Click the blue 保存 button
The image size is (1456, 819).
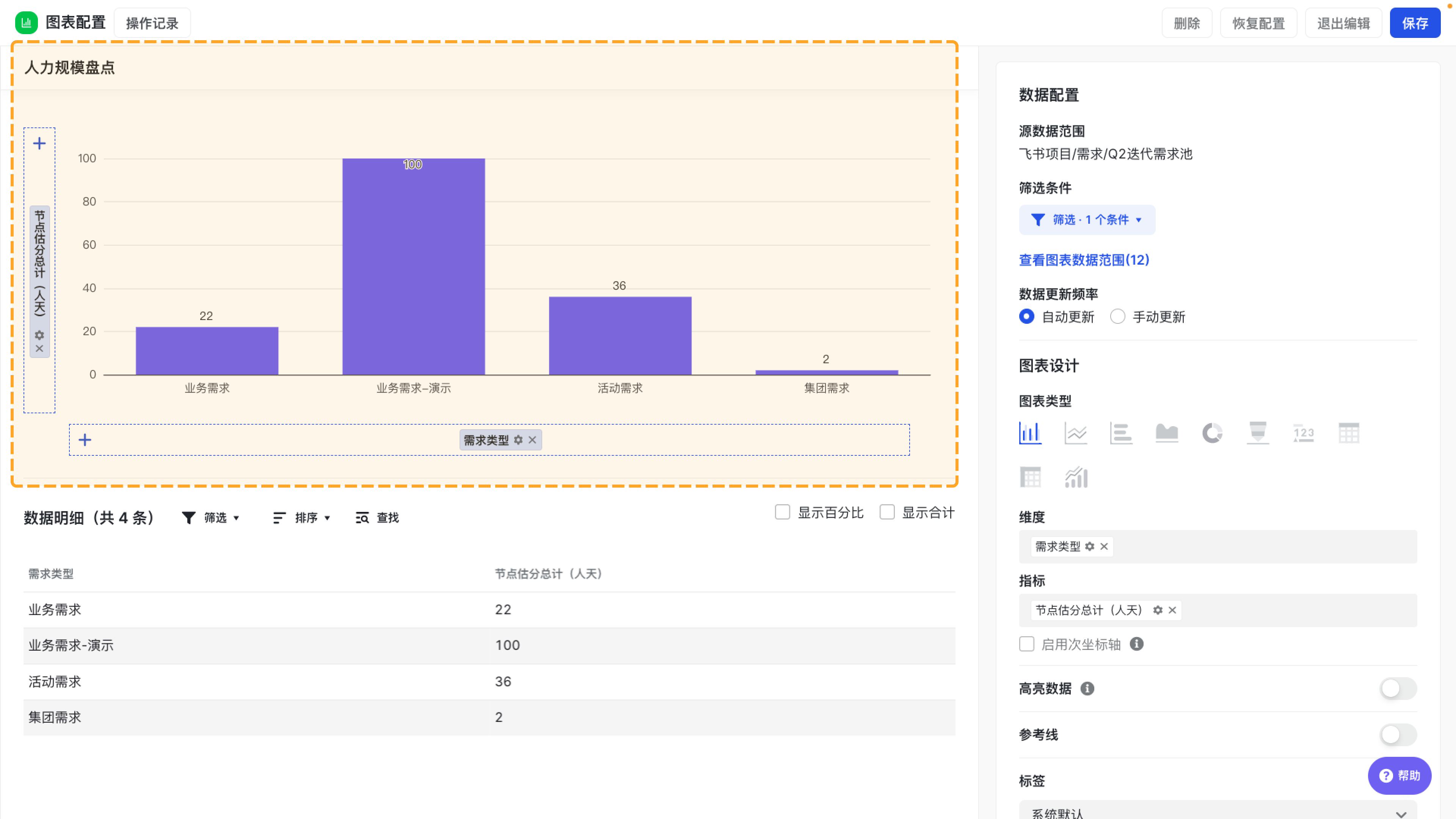tap(1415, 23)
